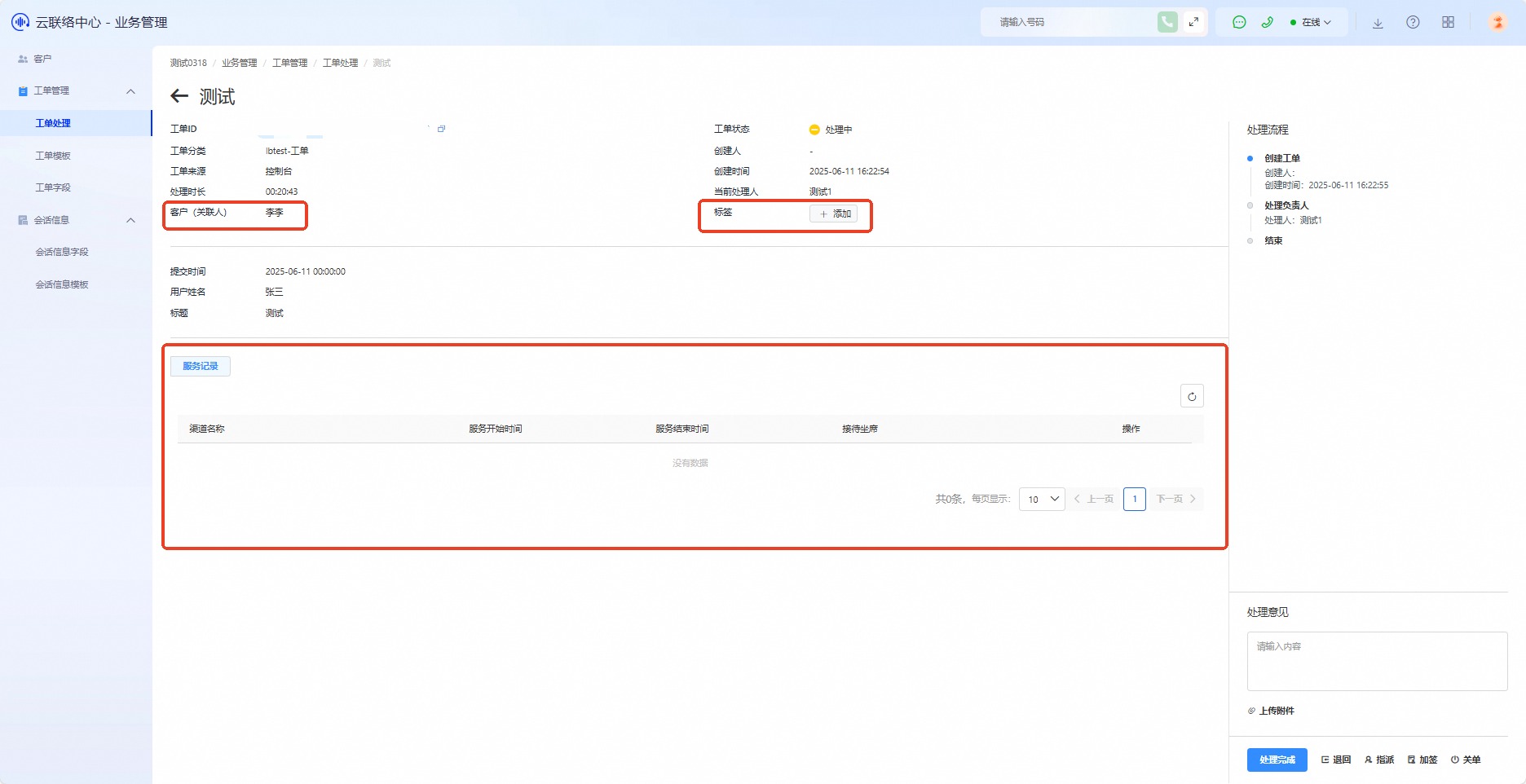Click the customer name 李李
1526x784 pixels.
point(274,212)
